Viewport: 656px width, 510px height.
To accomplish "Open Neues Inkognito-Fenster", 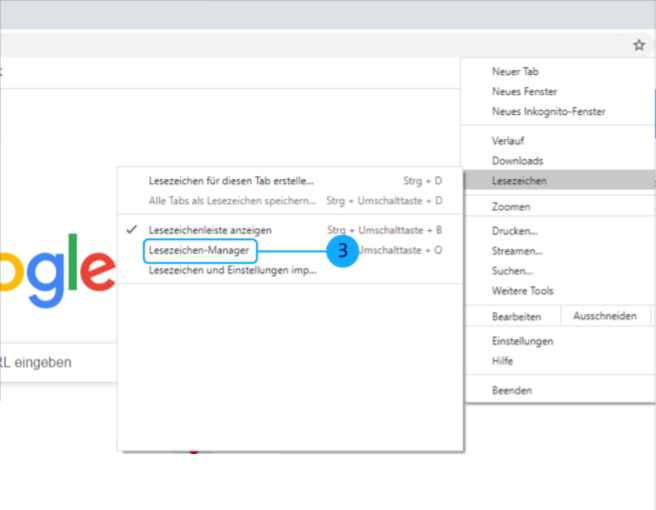I will tap(548, 112).
